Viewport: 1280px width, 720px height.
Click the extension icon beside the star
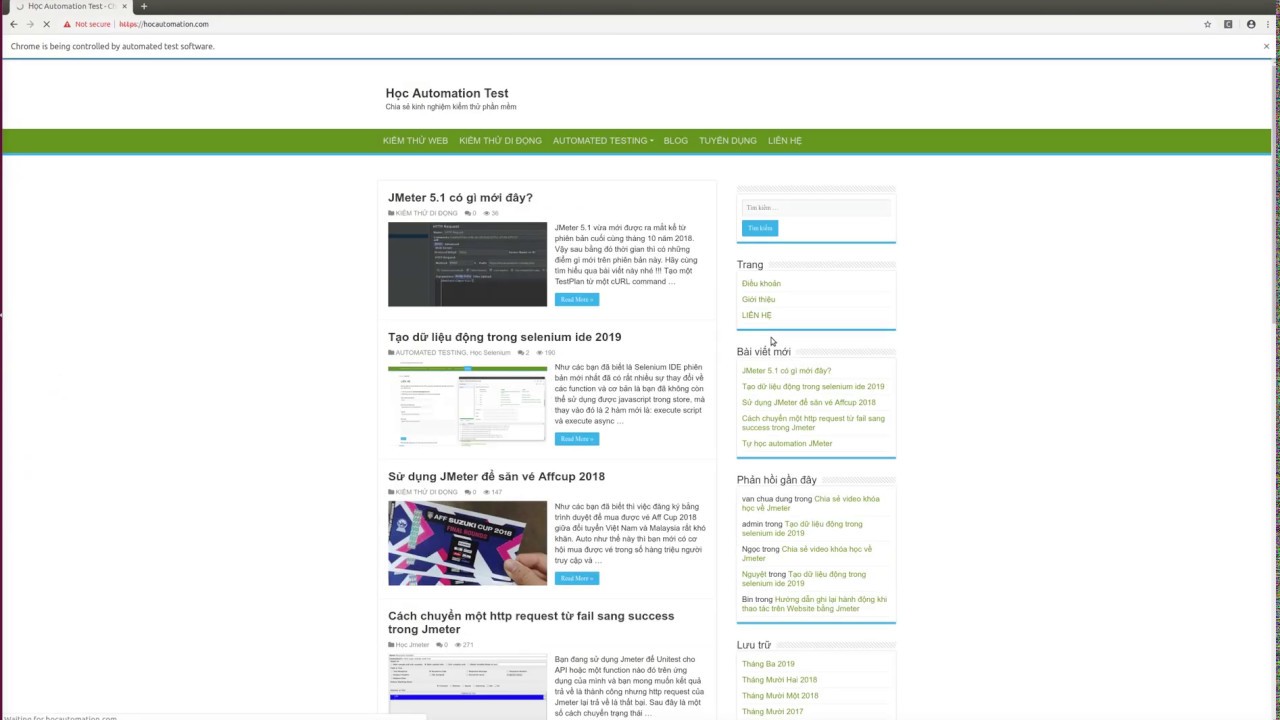point(1228,24)
